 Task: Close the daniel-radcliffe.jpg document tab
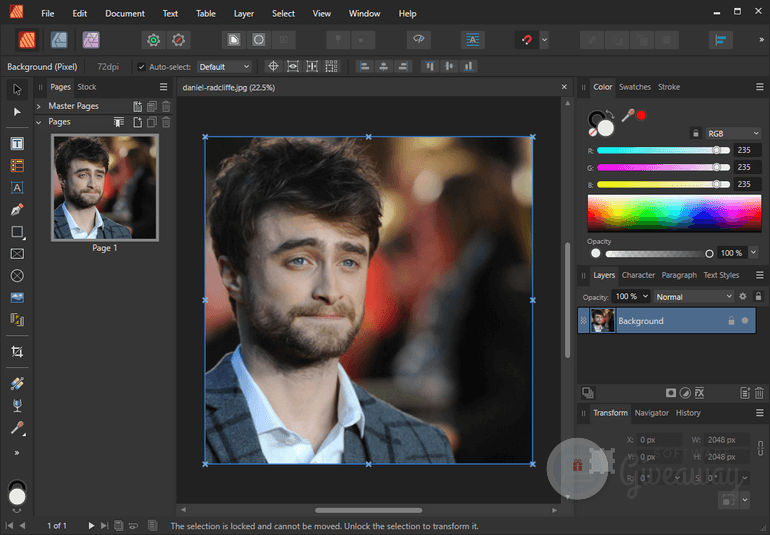564,87
